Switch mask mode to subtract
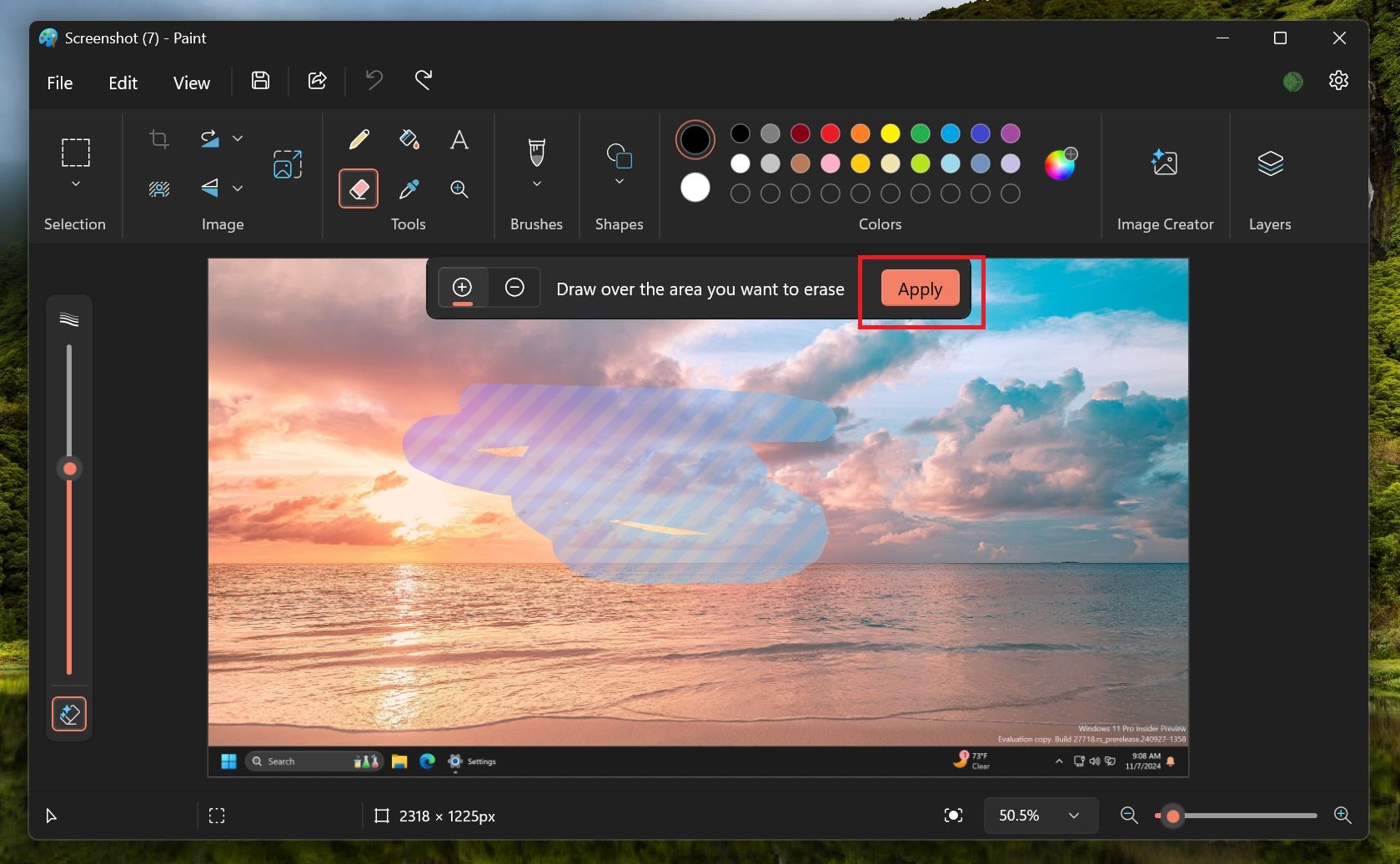 click(x=514, y=288)
